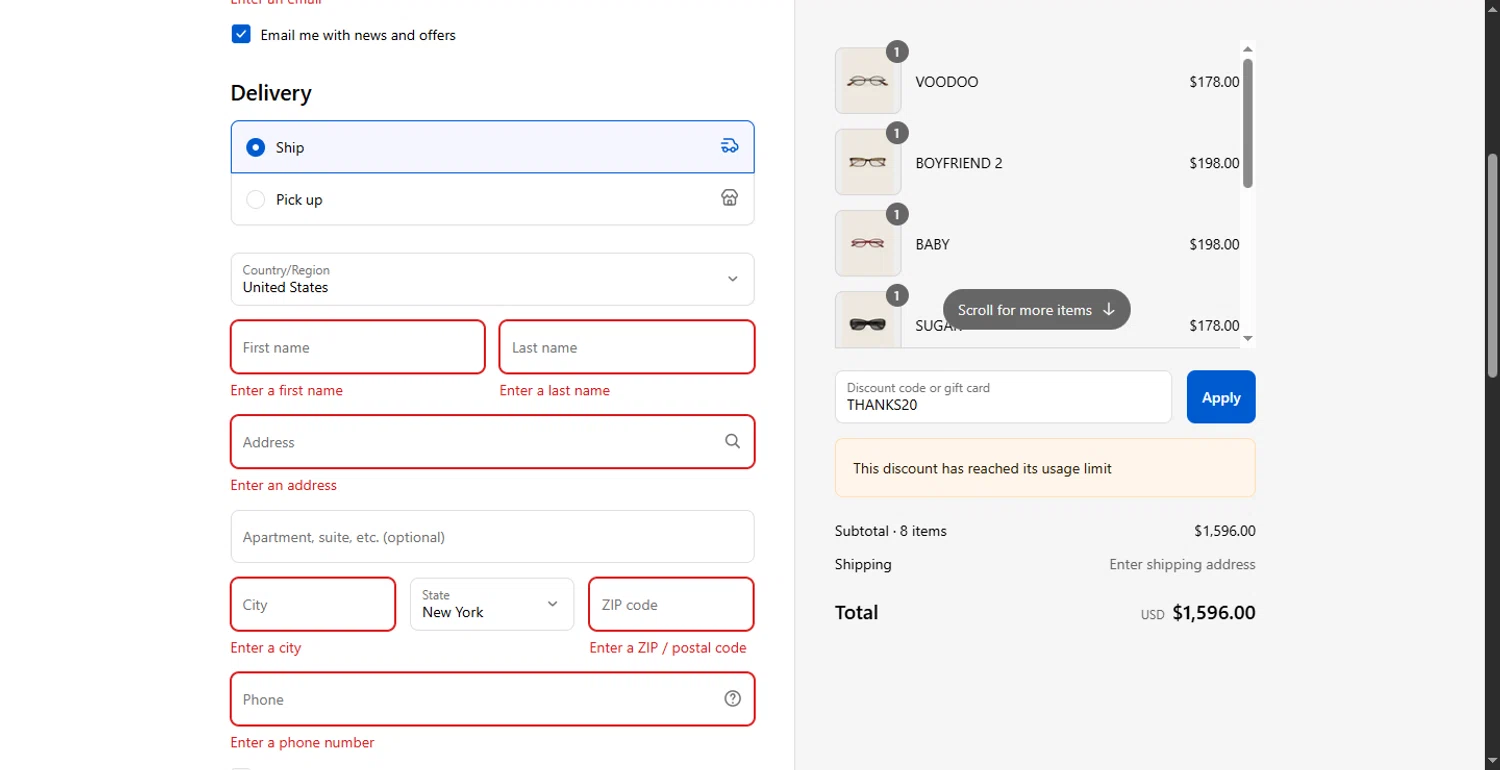Screen dimensions: 1500x770
Task: Click the order items list scrollbar thumb
Action: pos(1247,122)
